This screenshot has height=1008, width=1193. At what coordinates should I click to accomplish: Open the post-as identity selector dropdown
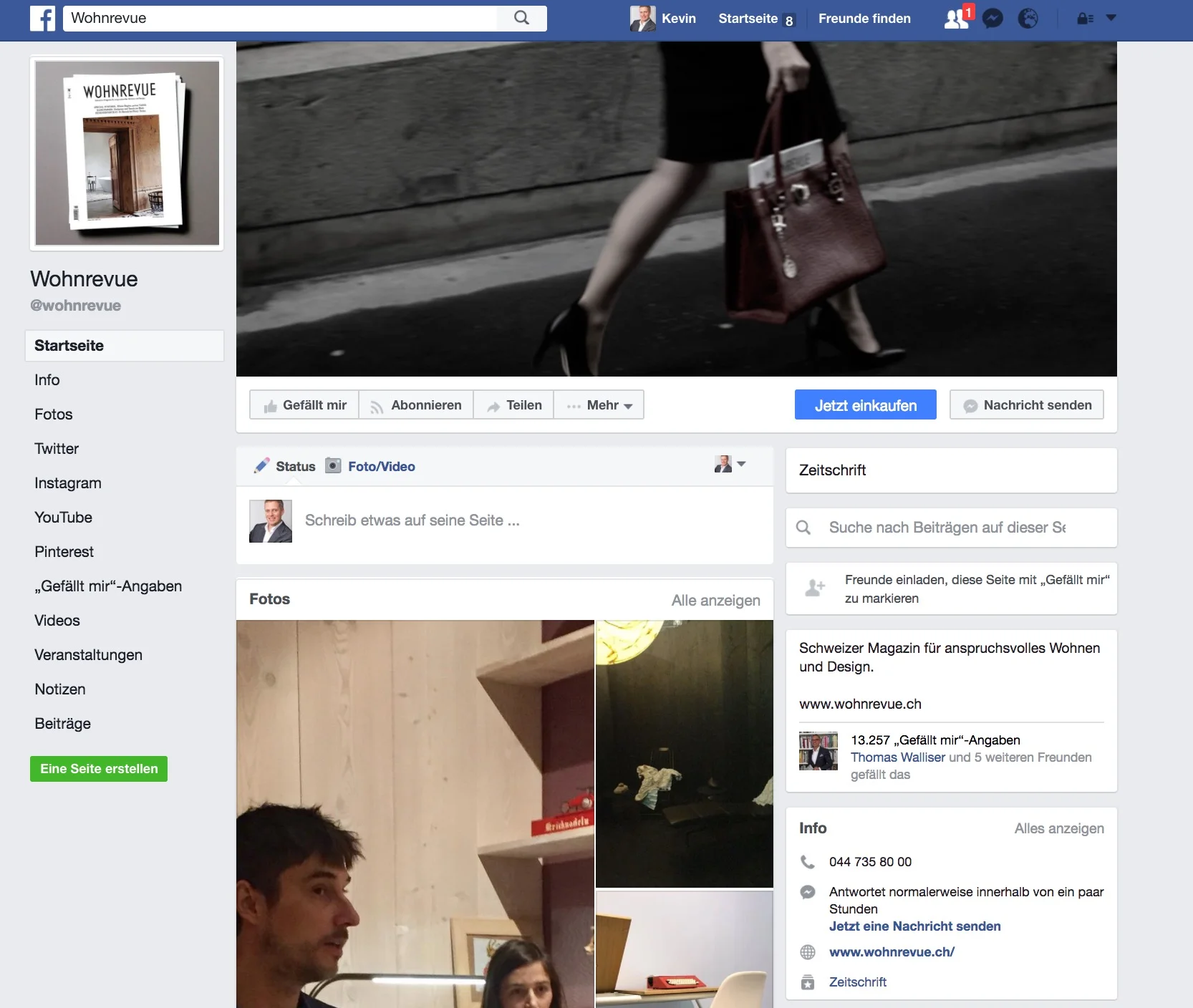click(730, 465)
